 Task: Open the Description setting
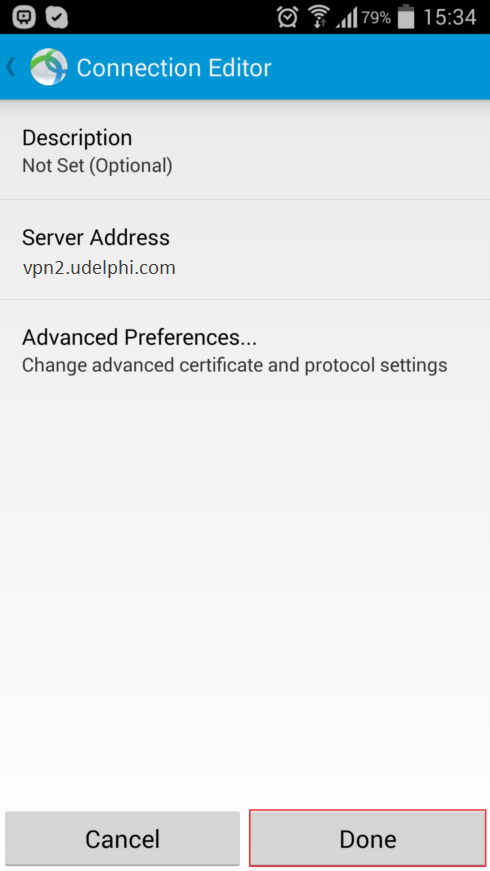click(x=245, y=150)
